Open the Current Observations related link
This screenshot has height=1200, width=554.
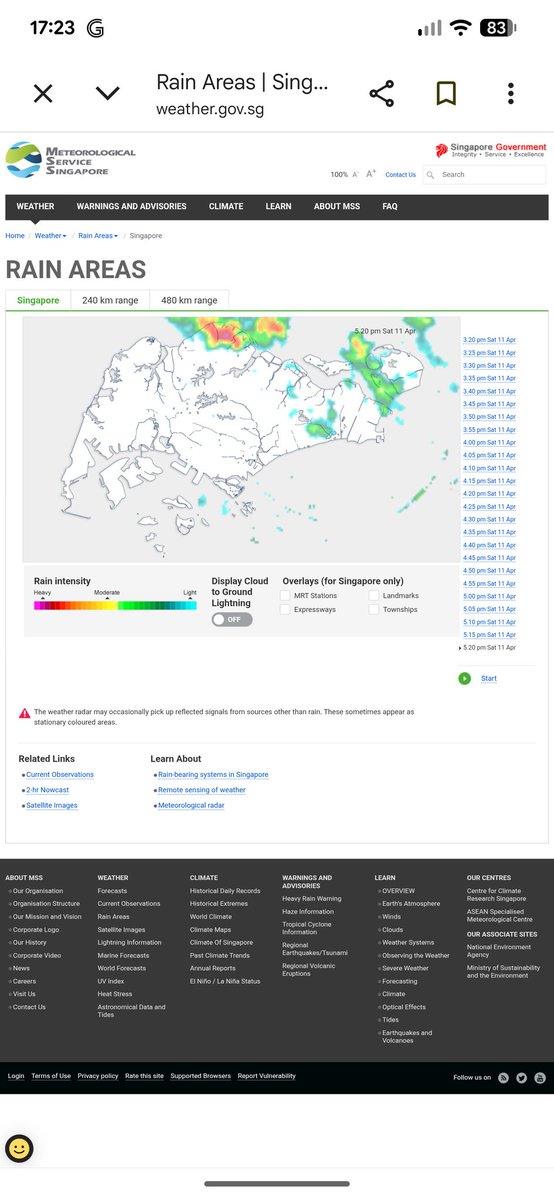pyautogui.click(x=60, y=775)
